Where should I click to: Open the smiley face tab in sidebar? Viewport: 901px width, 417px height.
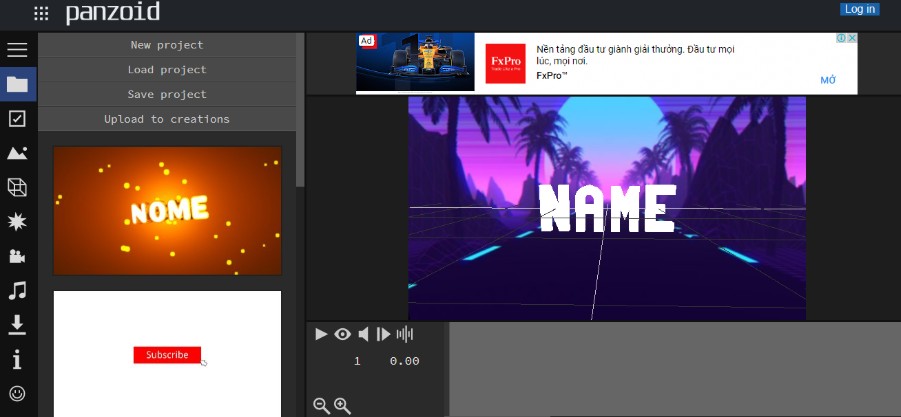pos(18,393)
